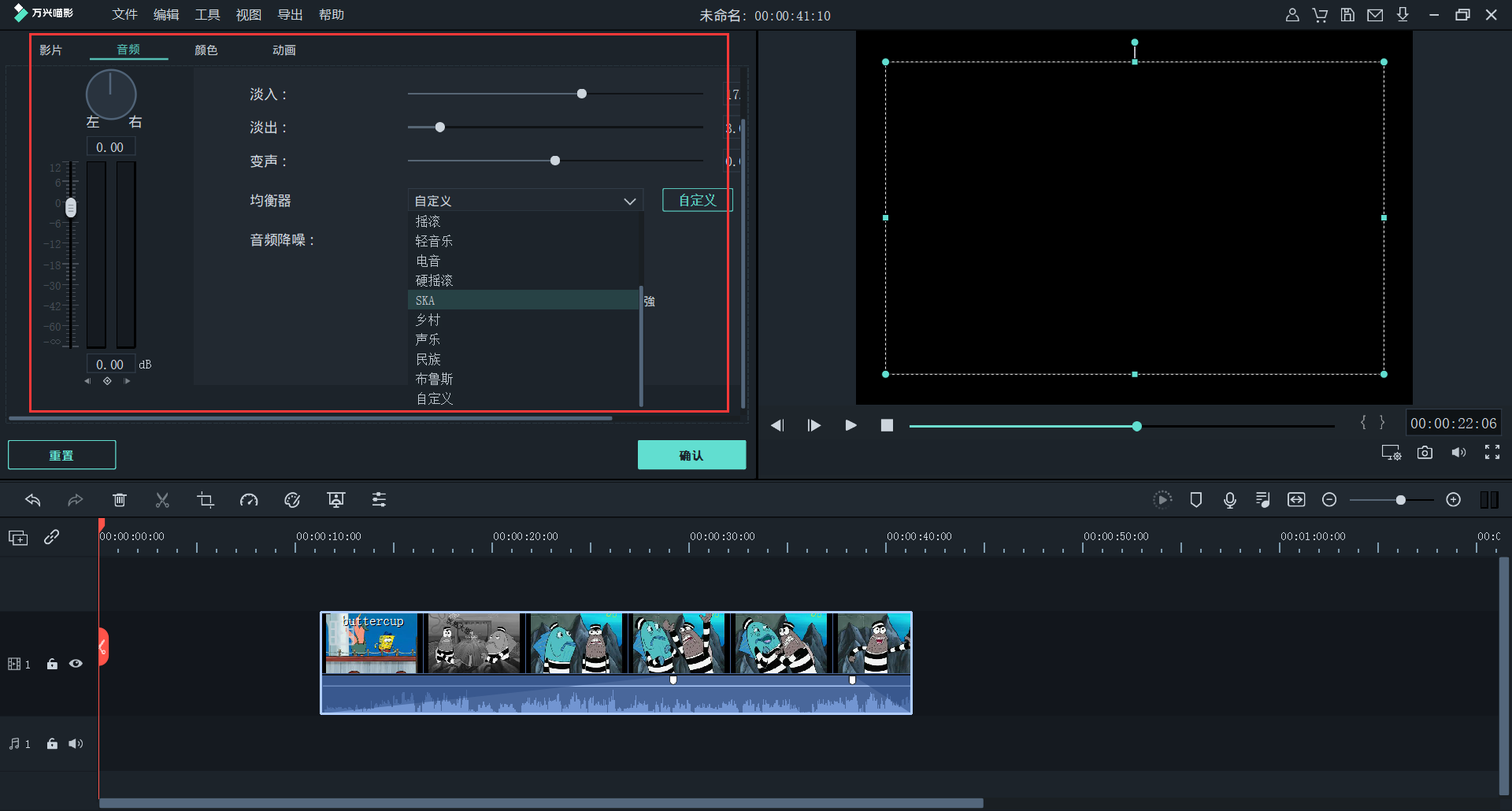1512x811 pixels.
Task: Click the 淡入 fade-in slider handle
Action: [581, 94]
